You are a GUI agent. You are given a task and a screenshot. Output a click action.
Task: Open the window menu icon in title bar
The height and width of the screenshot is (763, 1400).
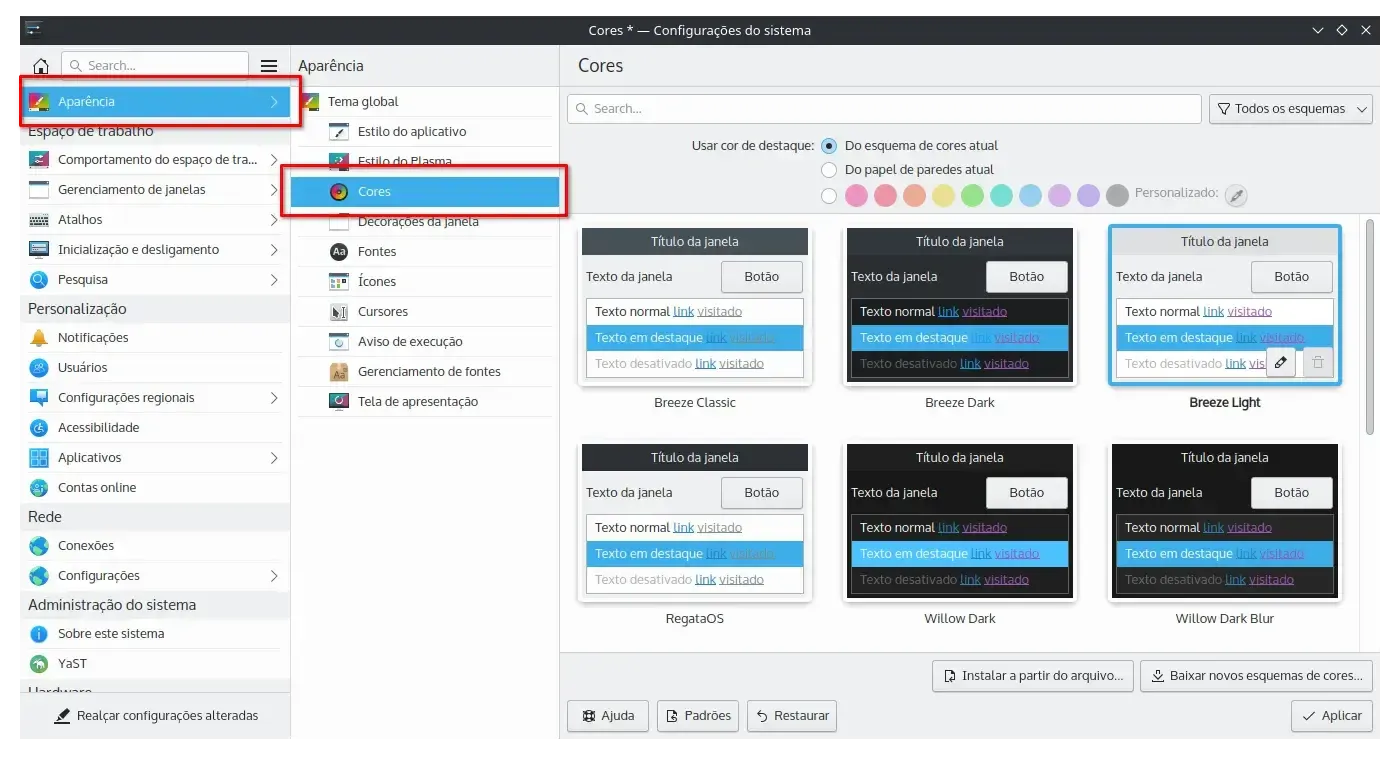[34, 30]
